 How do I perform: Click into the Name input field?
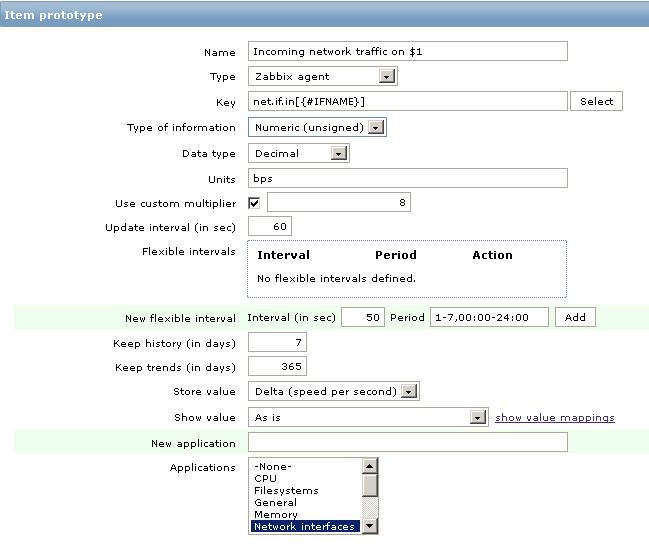point(408,51)
